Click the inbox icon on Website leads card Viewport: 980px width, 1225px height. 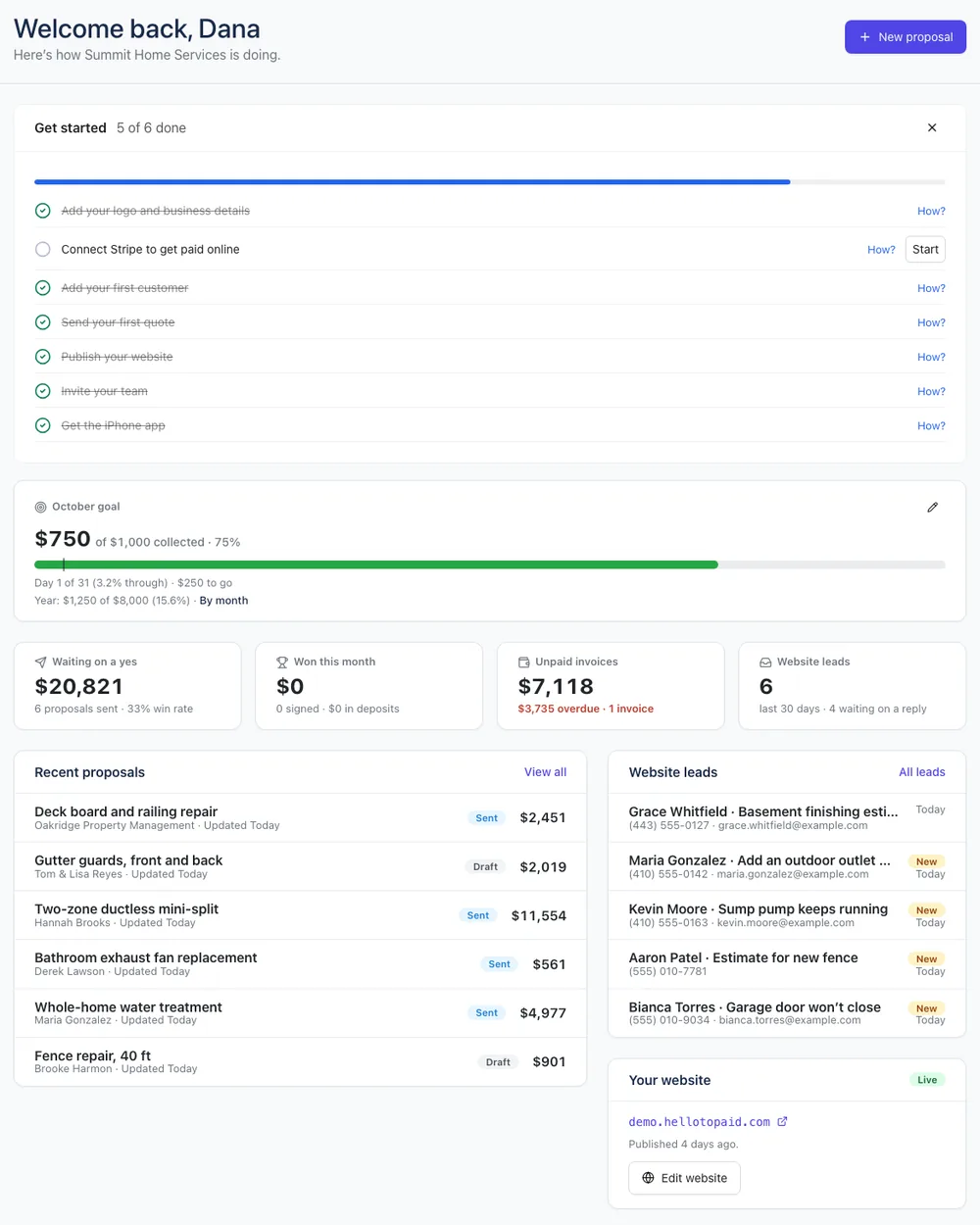765,662
